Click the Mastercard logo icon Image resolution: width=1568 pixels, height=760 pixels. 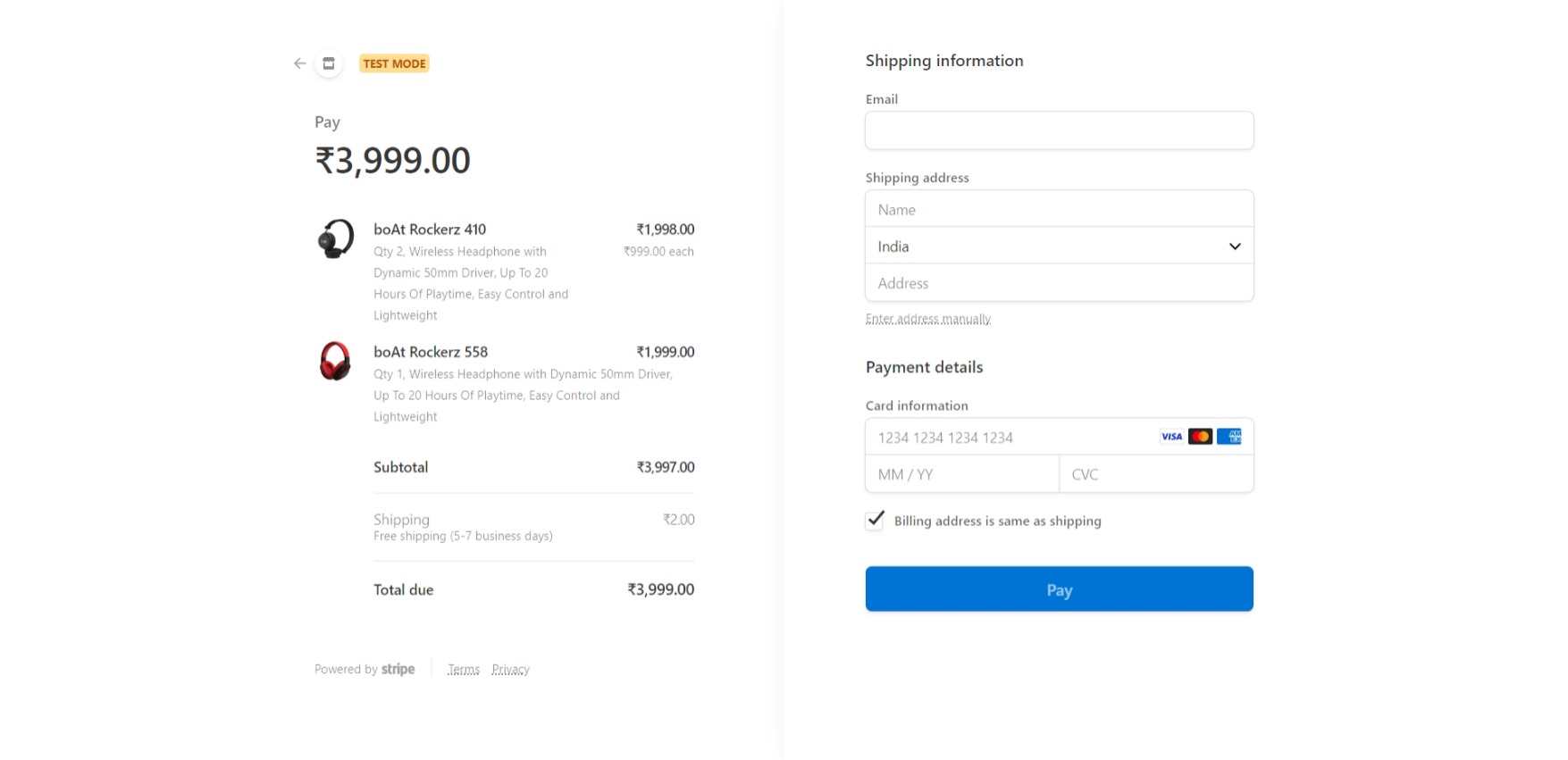tap(1200, 437)
